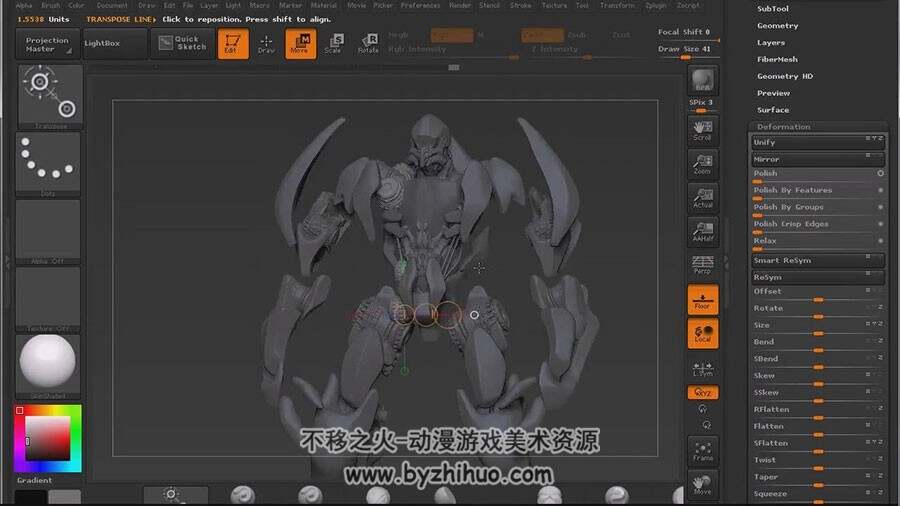Viewport: 900px width, 506px height.
Task: Click the Smart ReSym button
Action: point(817,260)
